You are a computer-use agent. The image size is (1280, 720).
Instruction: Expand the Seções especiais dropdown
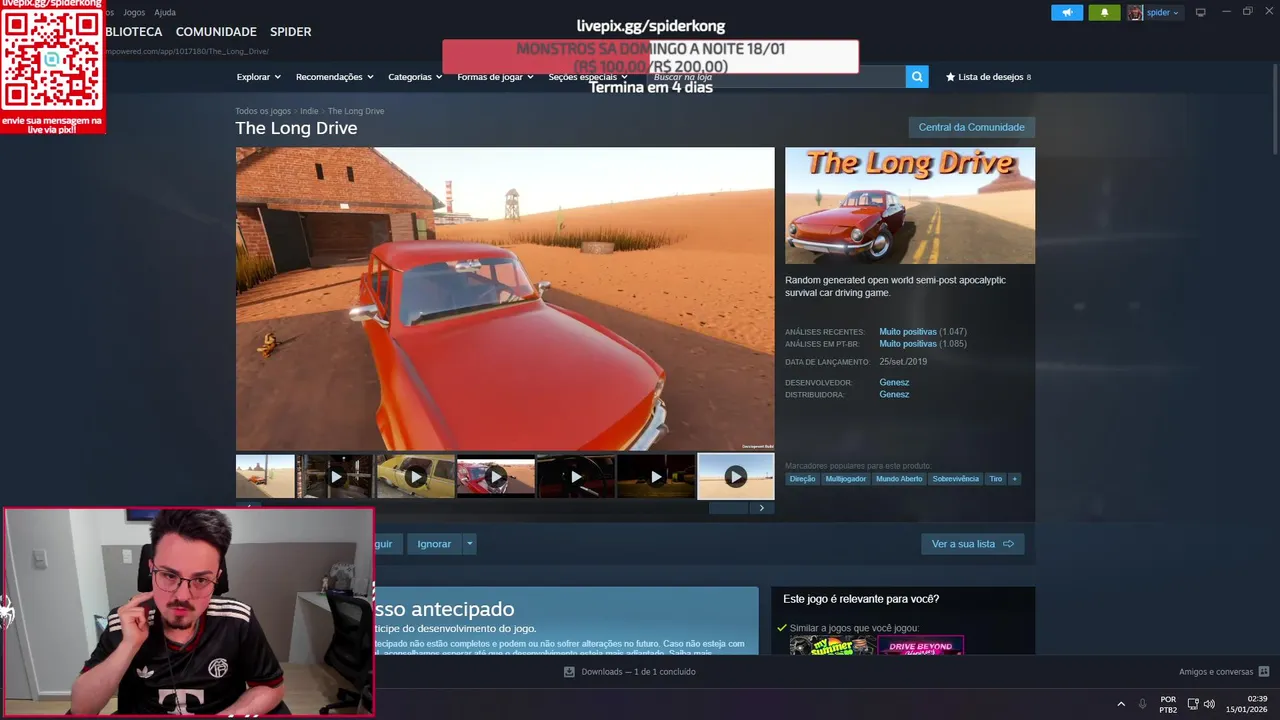tap(588, 77)
